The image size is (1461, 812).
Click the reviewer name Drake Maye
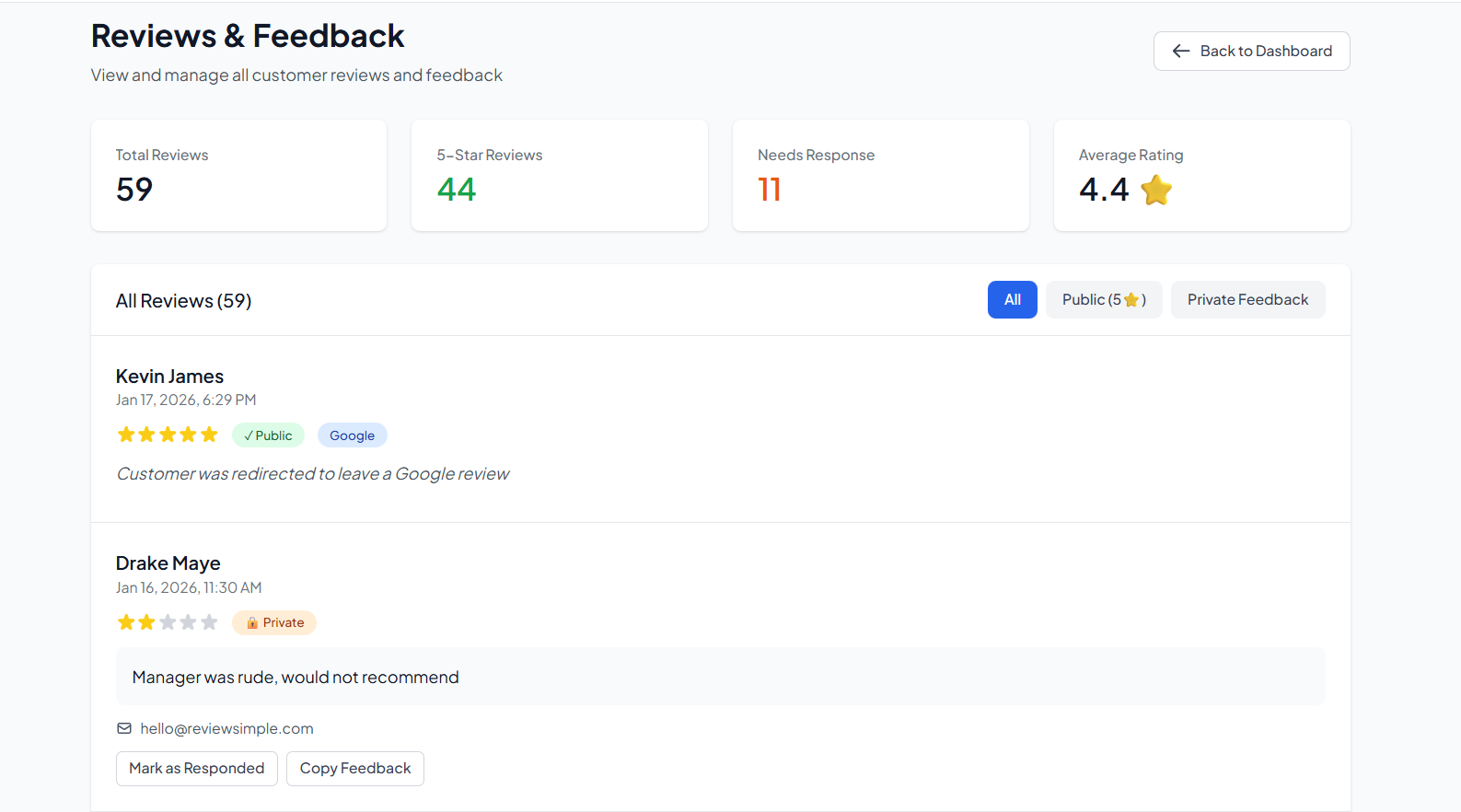(168, 563)
